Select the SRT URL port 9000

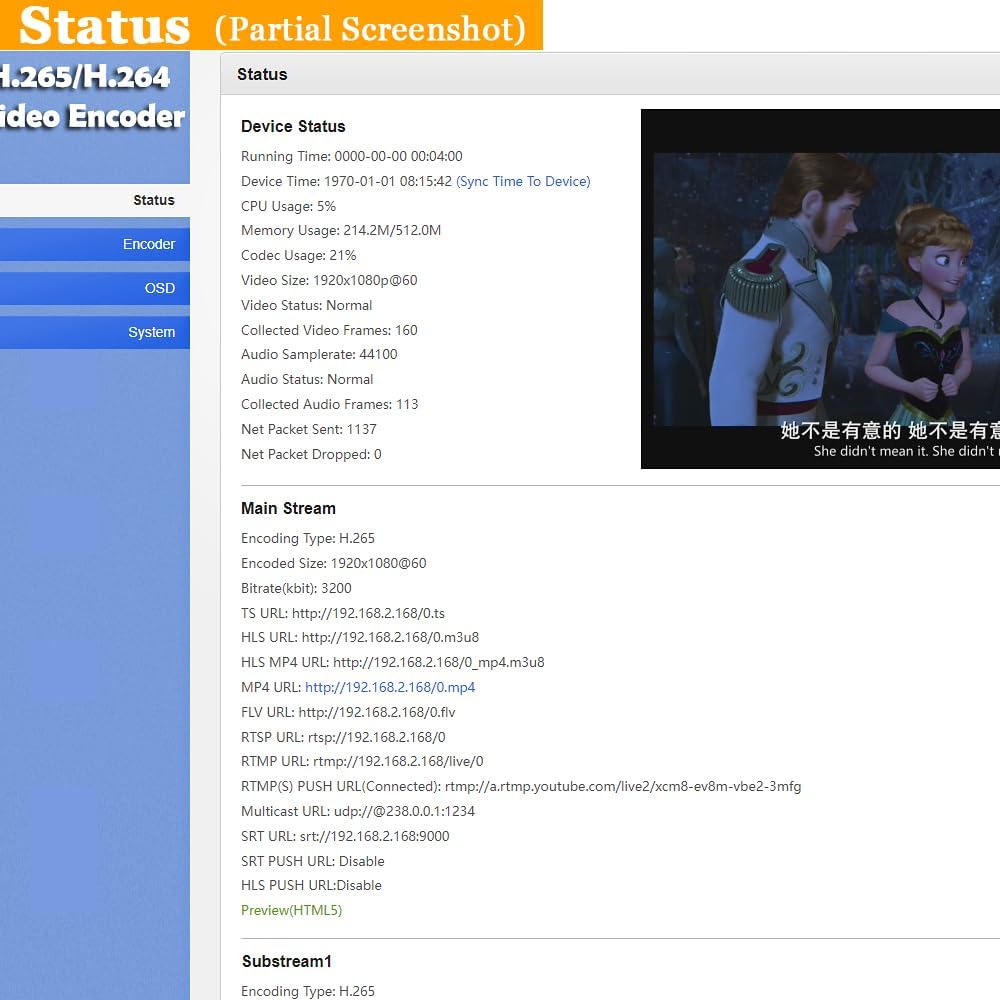pyautogui.click(x=344, y=836)
